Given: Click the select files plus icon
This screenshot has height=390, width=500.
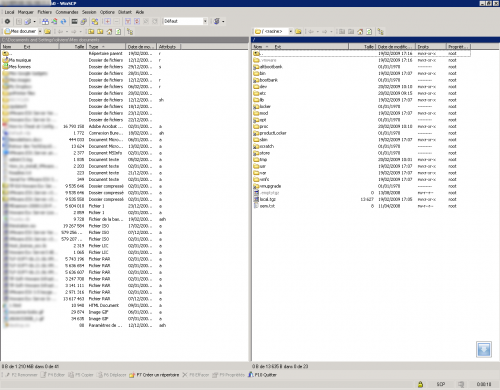Looking at the screenshot, I should [107, 21].
